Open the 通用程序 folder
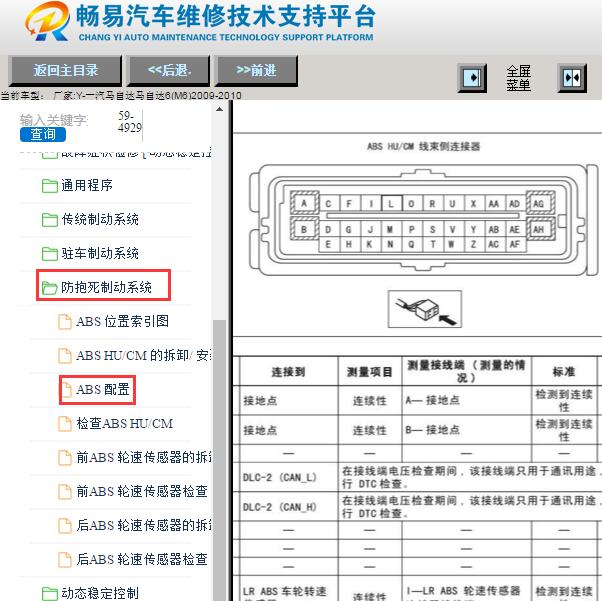Viewport: 602px width, 601px height. [x=87, y=185]
